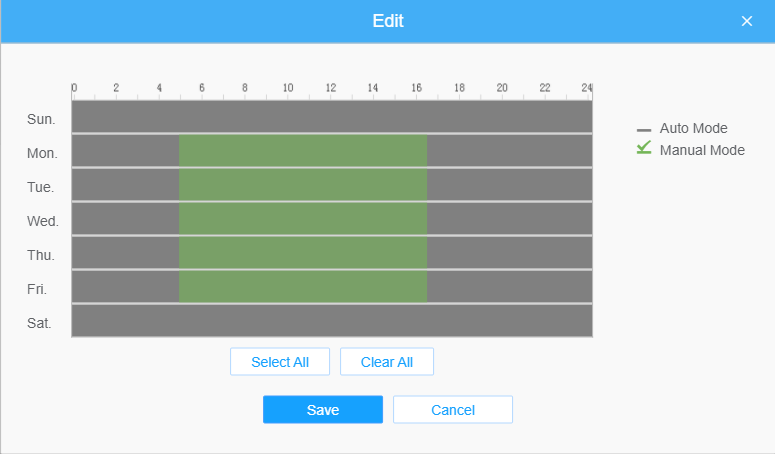
Task: Select the Manual Mode green check icon
Action: (x=644, y=148)
